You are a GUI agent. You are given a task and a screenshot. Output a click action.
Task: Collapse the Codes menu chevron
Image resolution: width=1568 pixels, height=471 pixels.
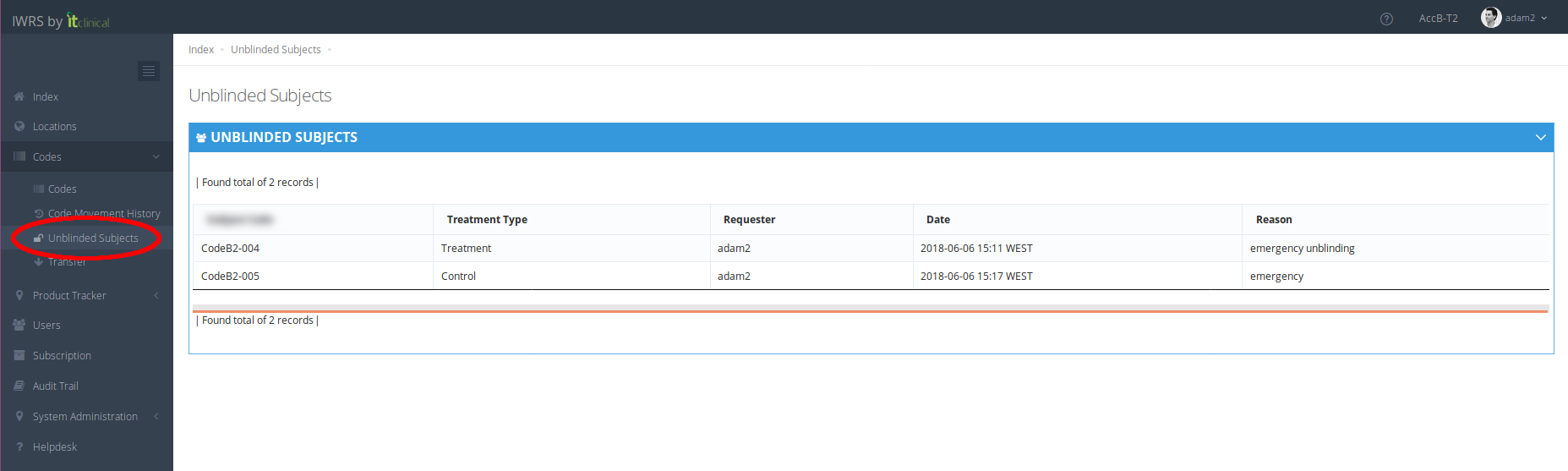[156, 156]
